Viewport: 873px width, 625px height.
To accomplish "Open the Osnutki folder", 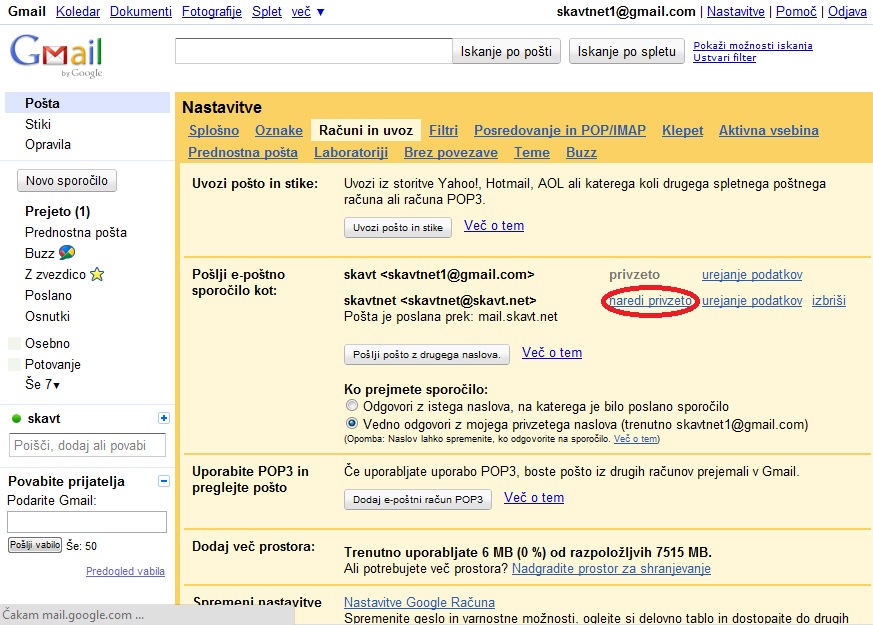I will click(47, 316).
